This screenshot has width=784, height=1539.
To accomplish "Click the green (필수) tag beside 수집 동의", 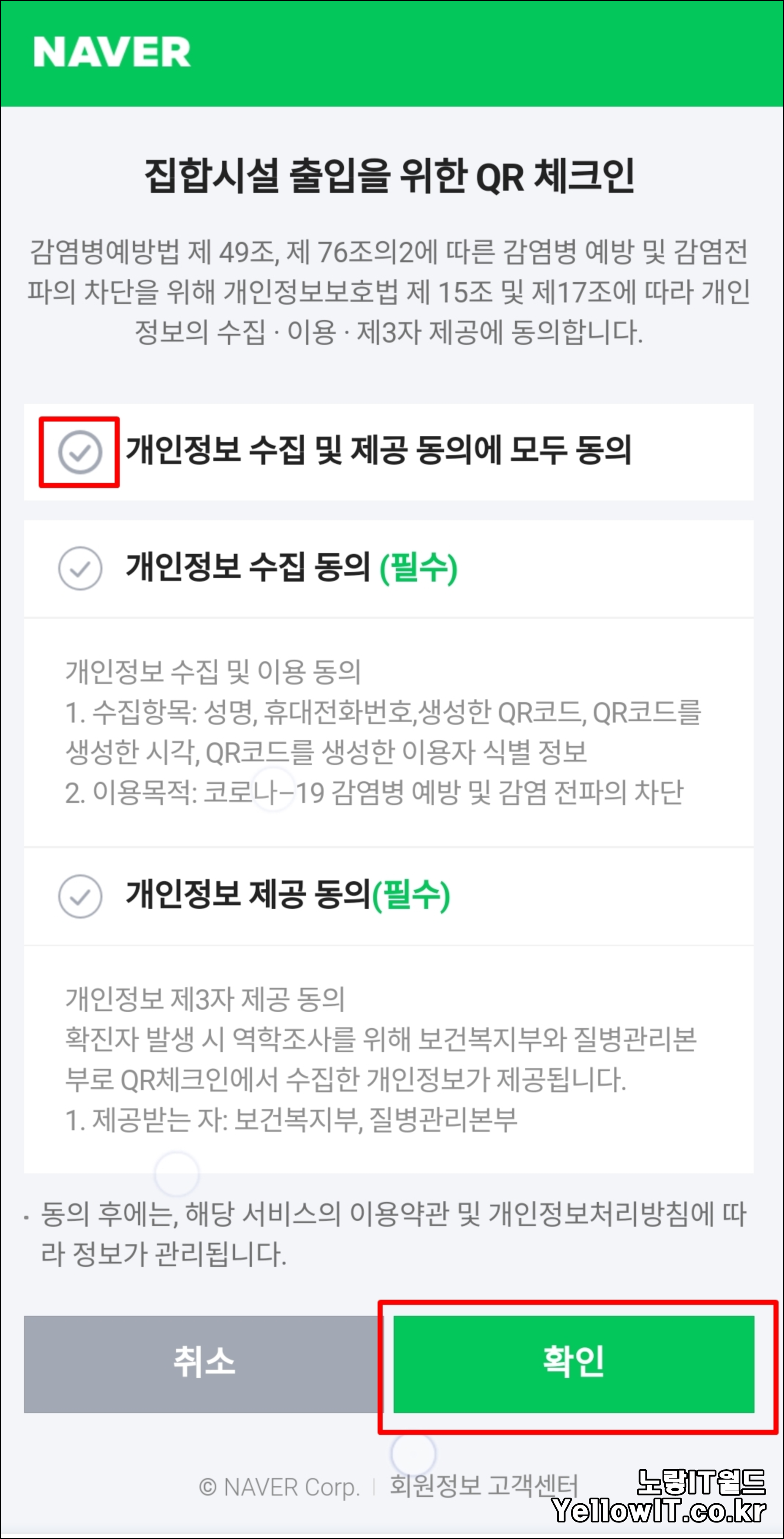I will point(419,568).
